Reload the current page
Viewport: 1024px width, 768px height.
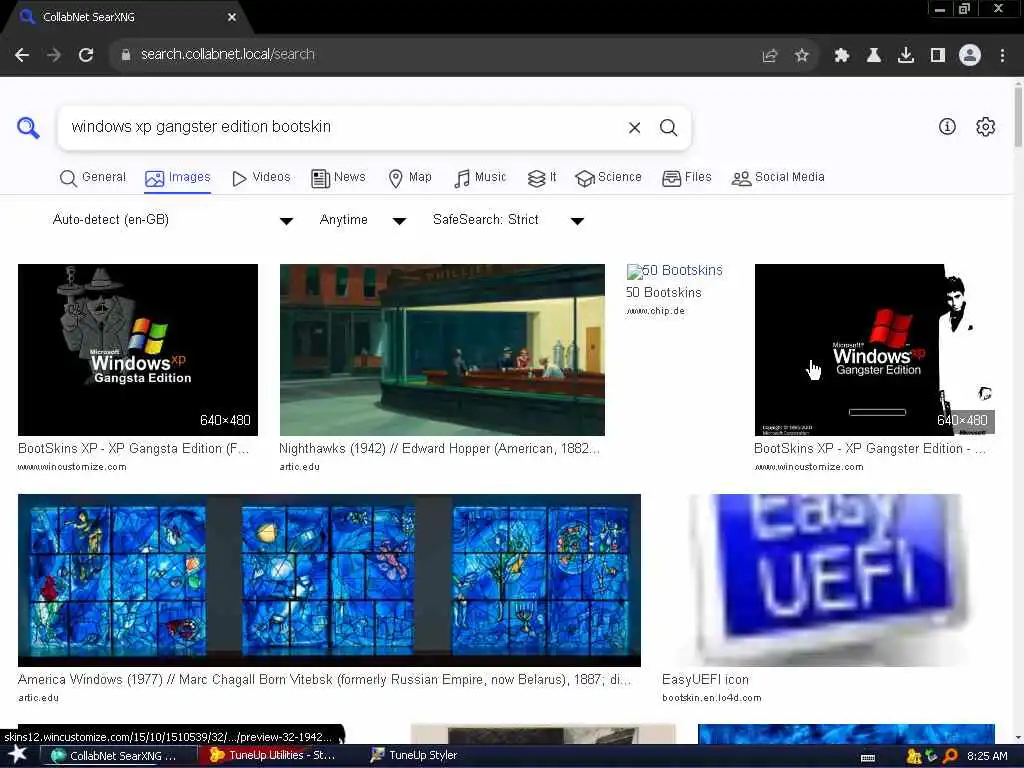pyautogui.click(x=86, y=55)
